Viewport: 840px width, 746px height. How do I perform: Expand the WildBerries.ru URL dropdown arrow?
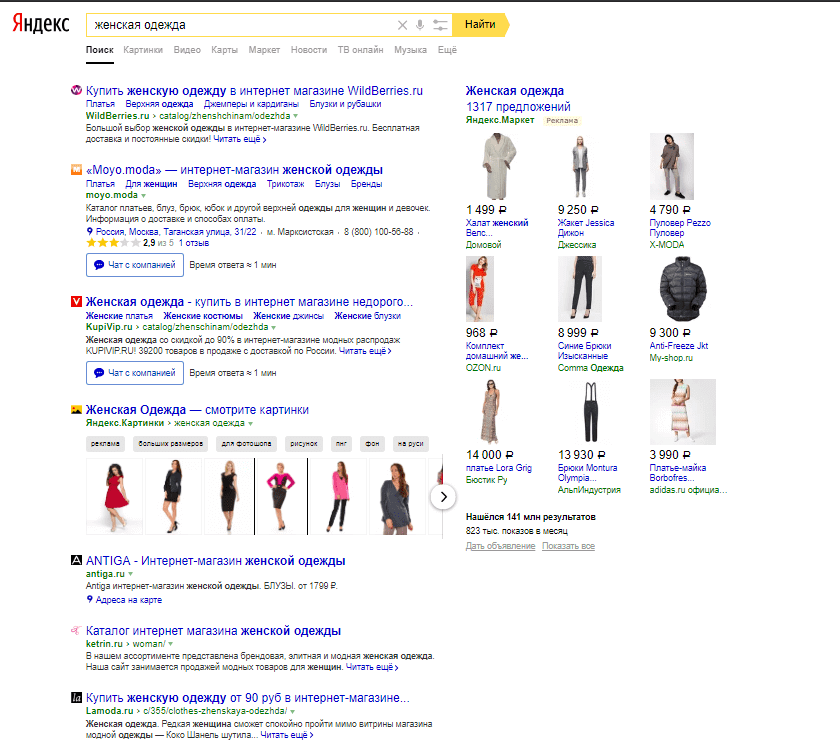coord(296,116)
